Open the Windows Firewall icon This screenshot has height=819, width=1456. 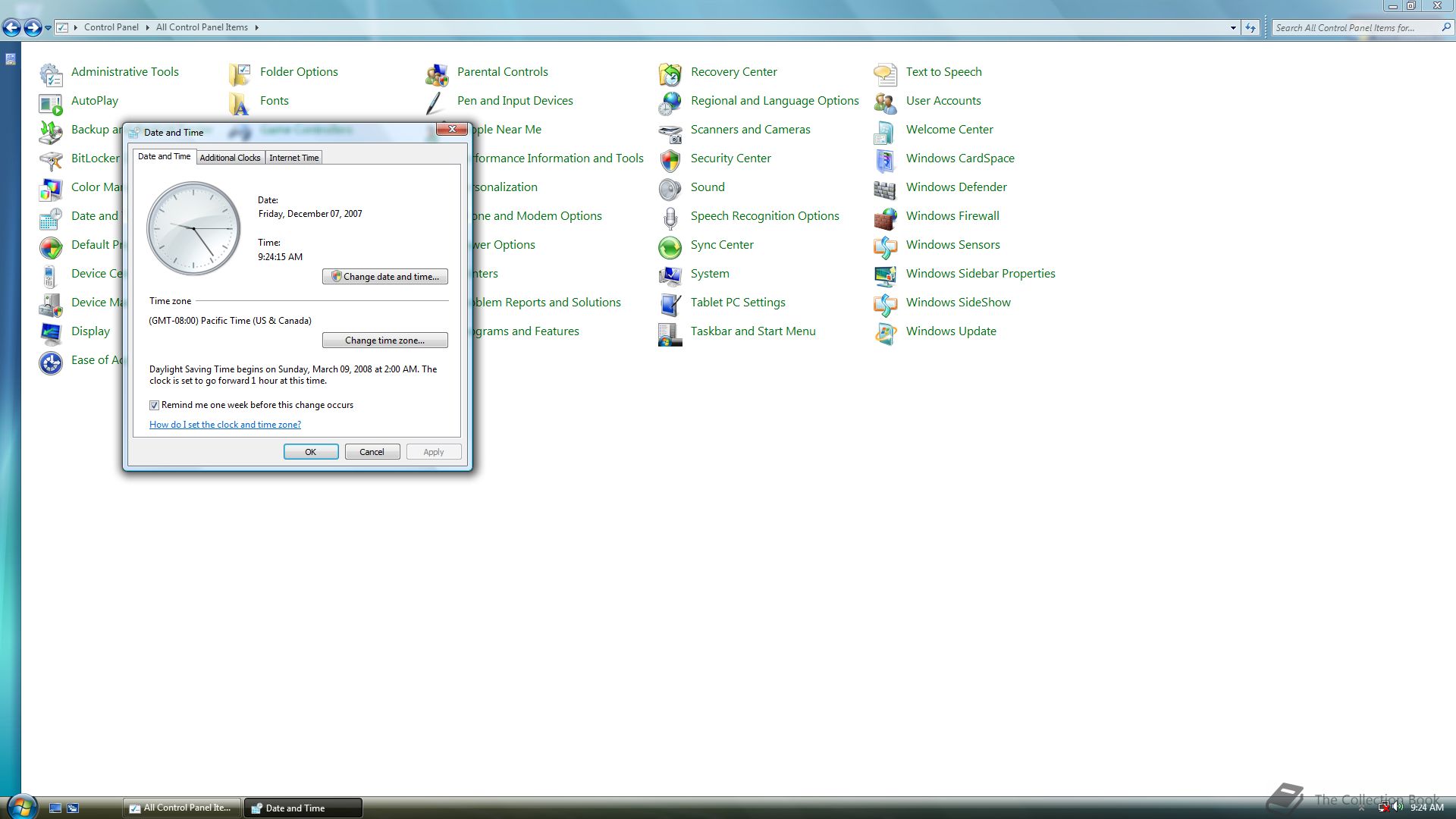pyautogui.click(x=886, y=218)
